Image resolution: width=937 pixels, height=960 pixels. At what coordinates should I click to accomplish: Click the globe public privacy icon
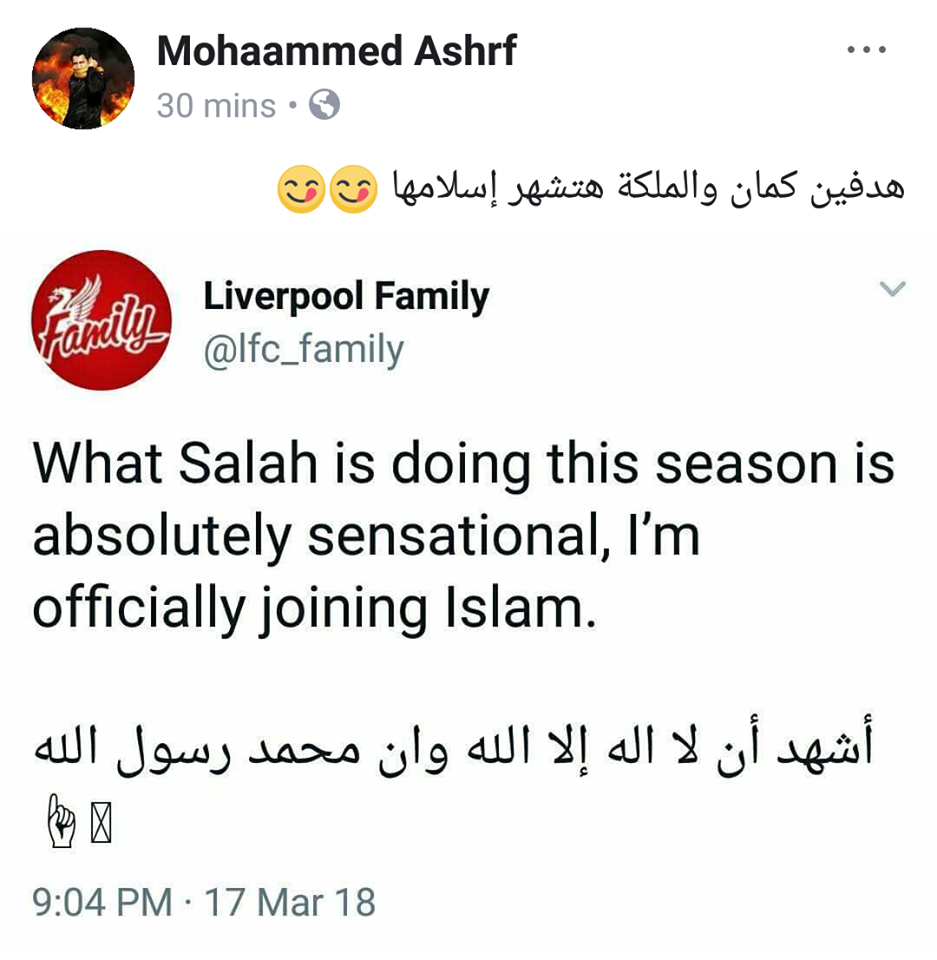pyautogui.click(x=324, y=105)
